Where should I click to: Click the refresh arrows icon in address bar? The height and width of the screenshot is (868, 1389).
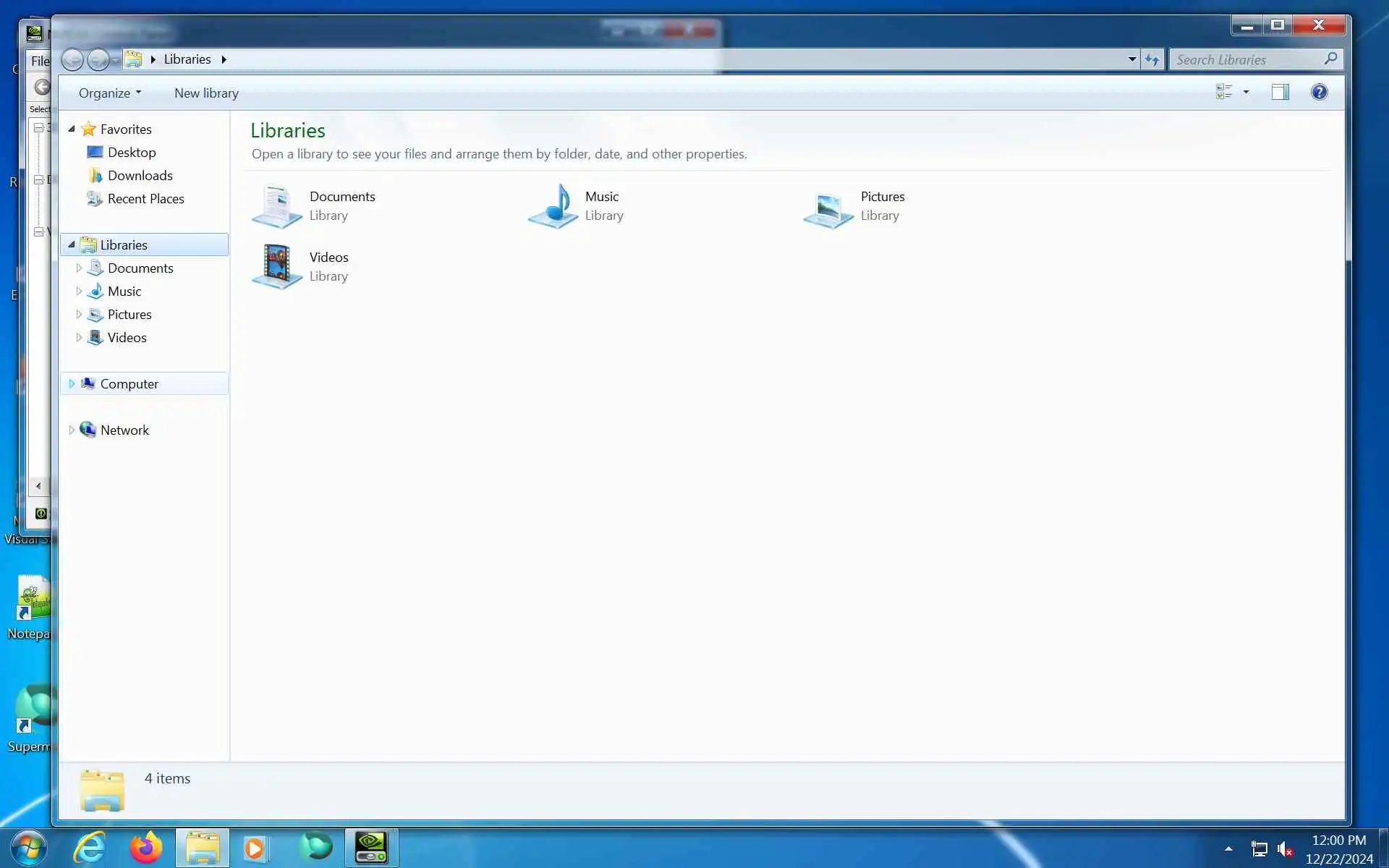click(x=1152, y=59)
